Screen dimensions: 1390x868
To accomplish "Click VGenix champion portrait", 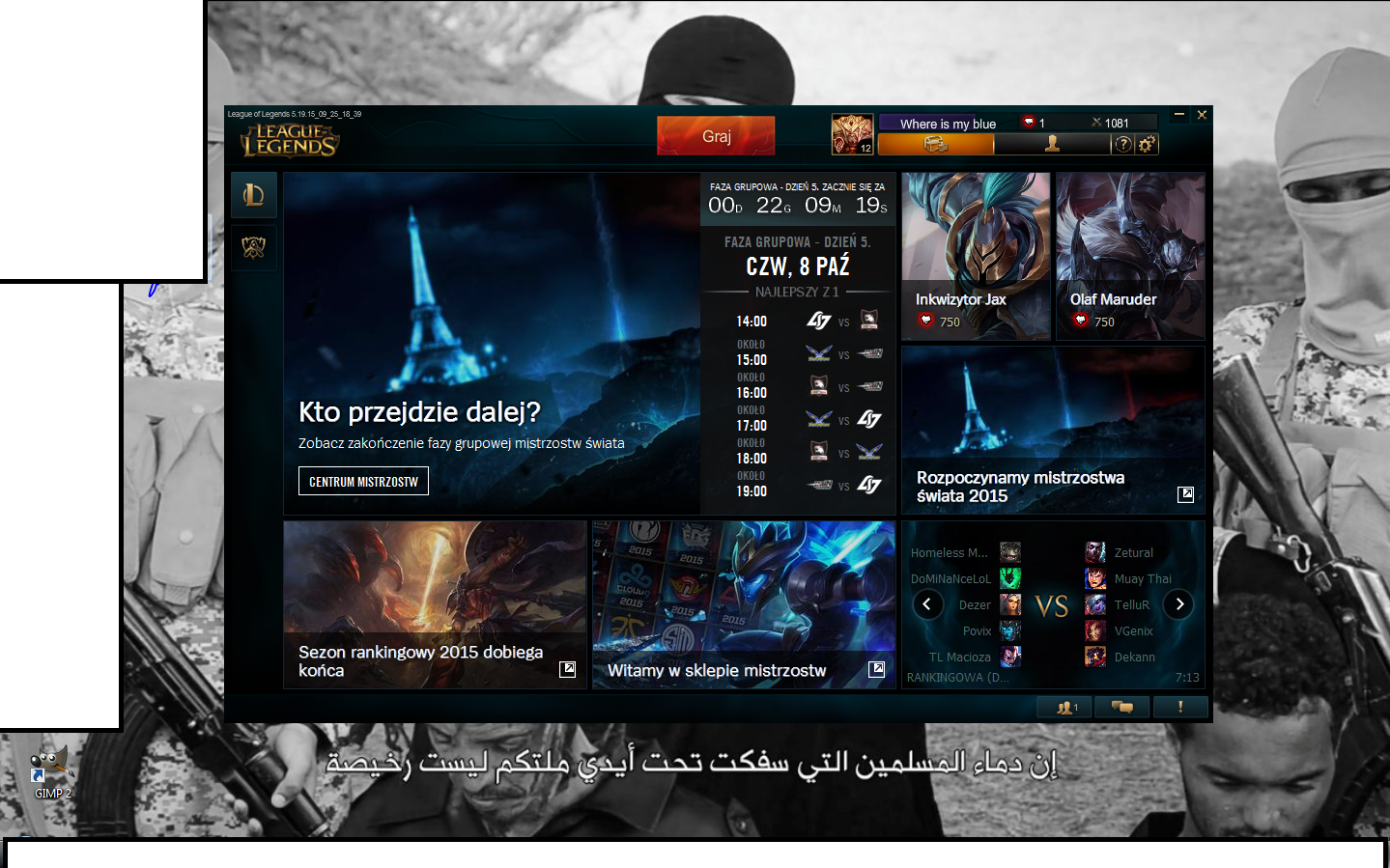I will (x=1095, y=630).
